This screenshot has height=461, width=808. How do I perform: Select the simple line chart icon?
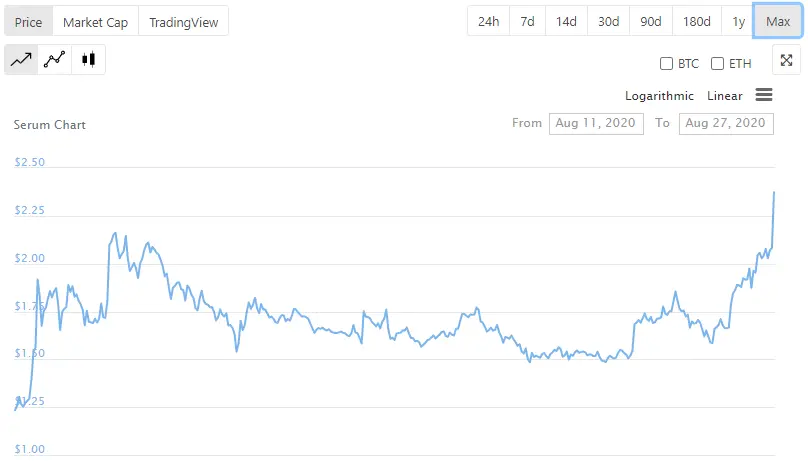[x=21, y=60]
